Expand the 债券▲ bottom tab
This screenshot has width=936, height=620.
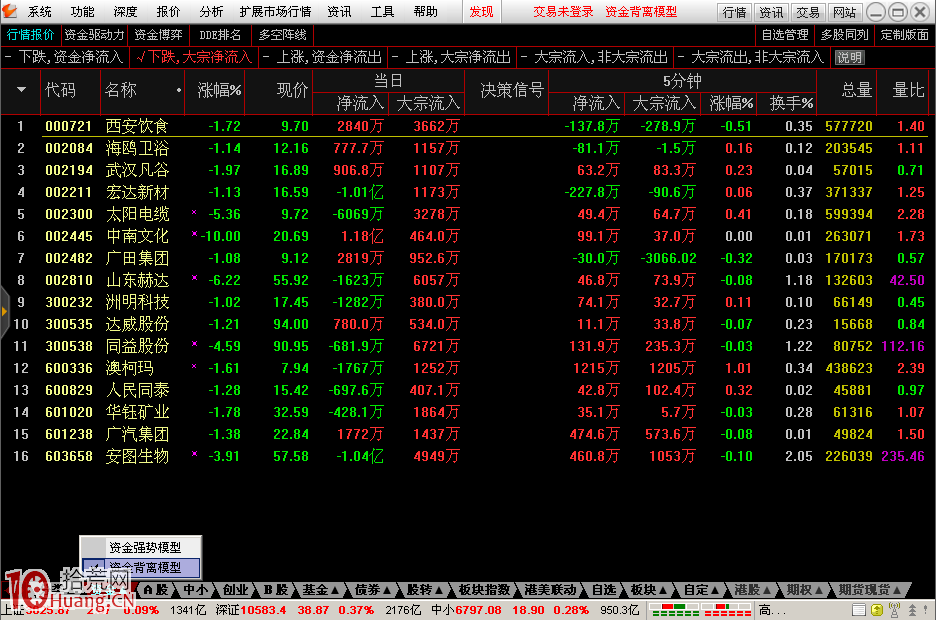(373, 590)
